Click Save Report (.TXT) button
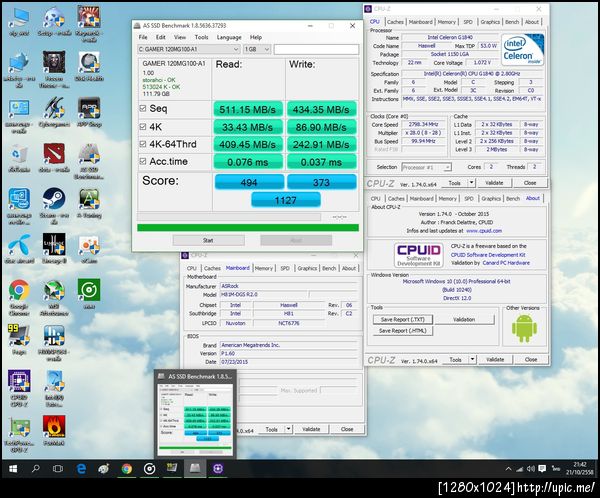Viewport: 600px width, 498px height. pos(403,320)
